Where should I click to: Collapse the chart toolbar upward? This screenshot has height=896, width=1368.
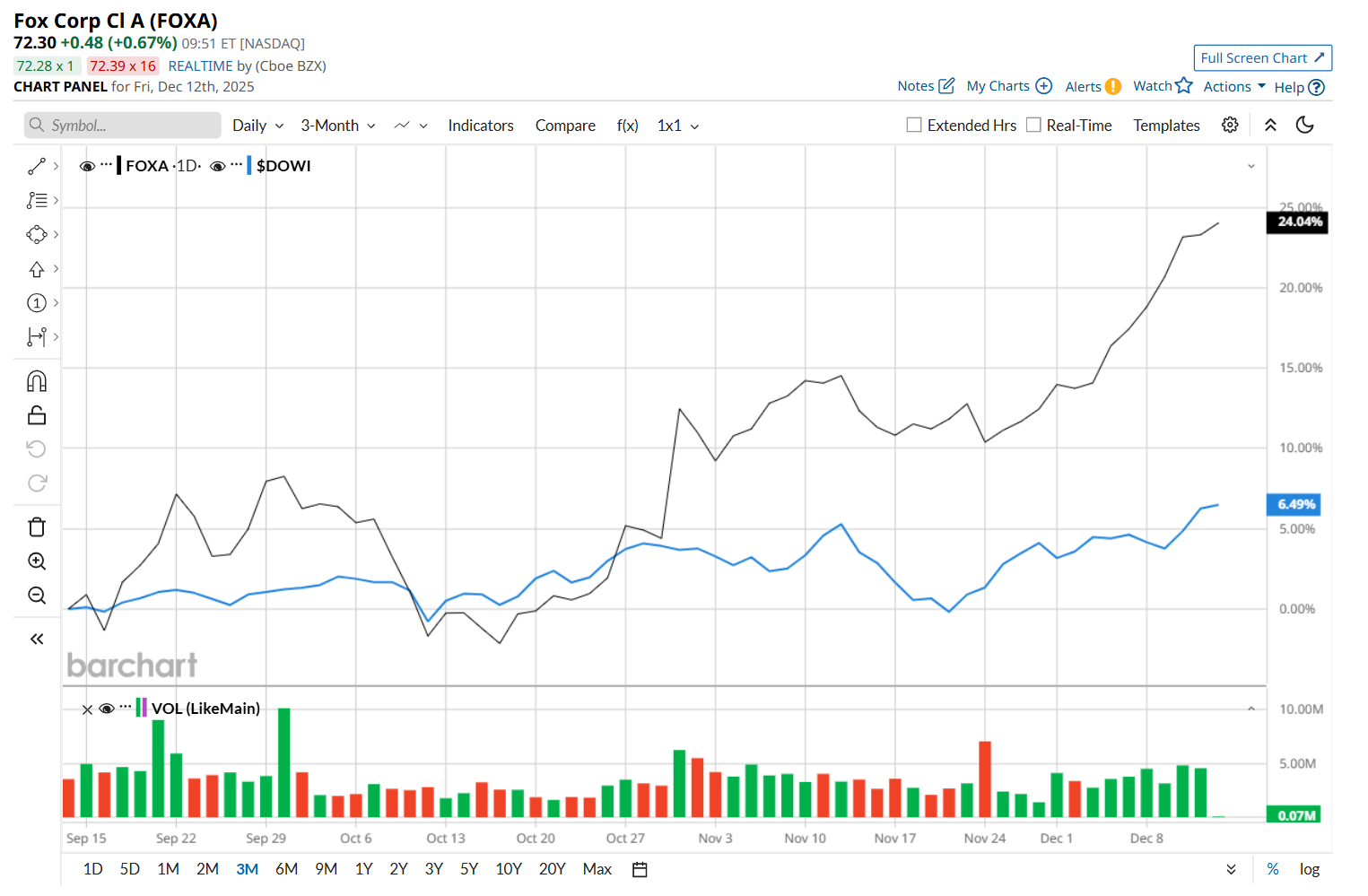click(1270, 125)
